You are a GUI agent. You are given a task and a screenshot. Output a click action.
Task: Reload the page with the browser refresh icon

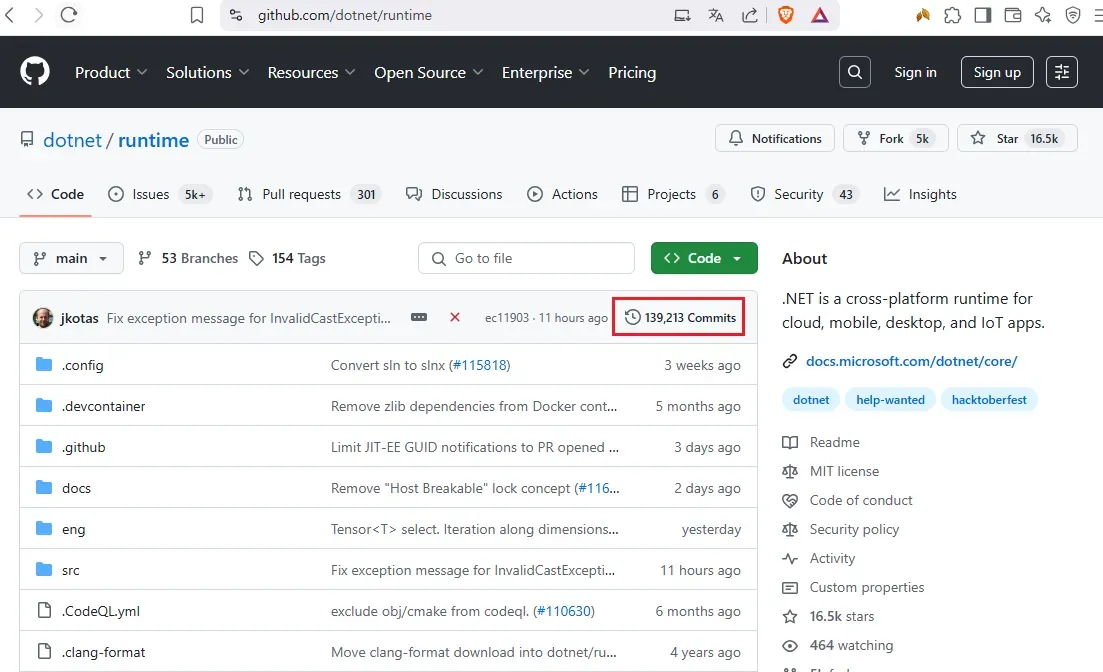click(68, 15)
